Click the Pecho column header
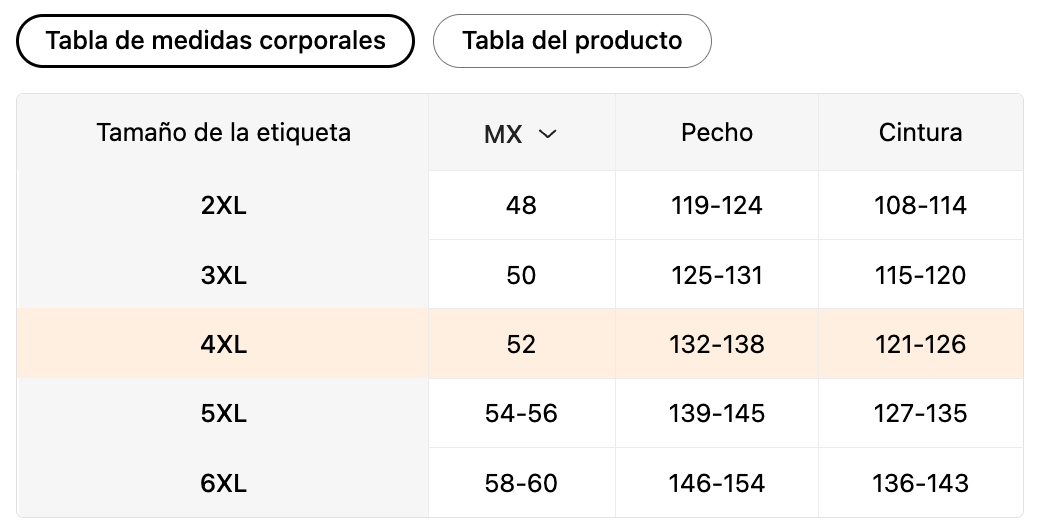 (x=717, y=132)
